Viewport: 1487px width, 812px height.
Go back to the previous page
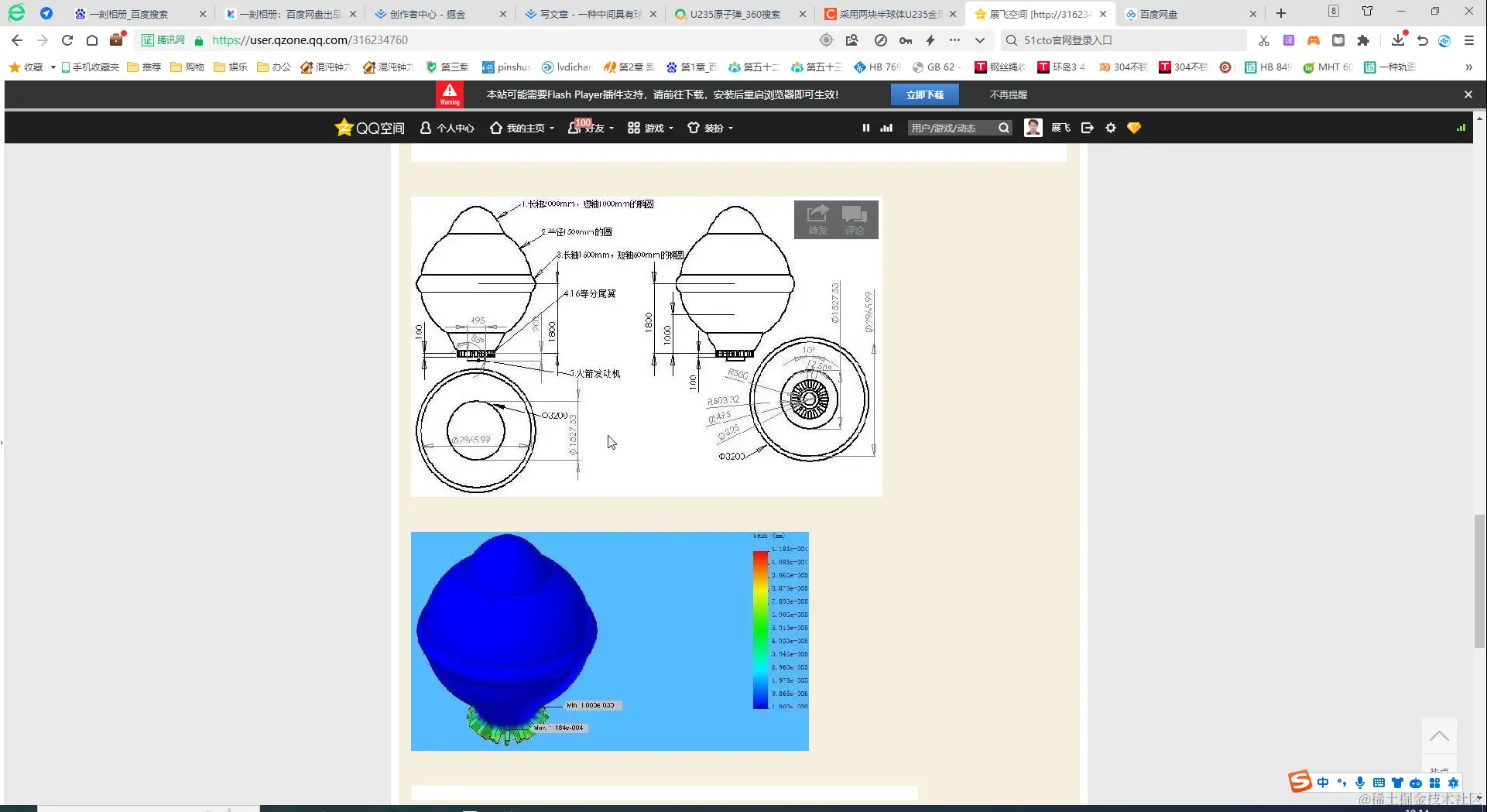pos(17,40)
